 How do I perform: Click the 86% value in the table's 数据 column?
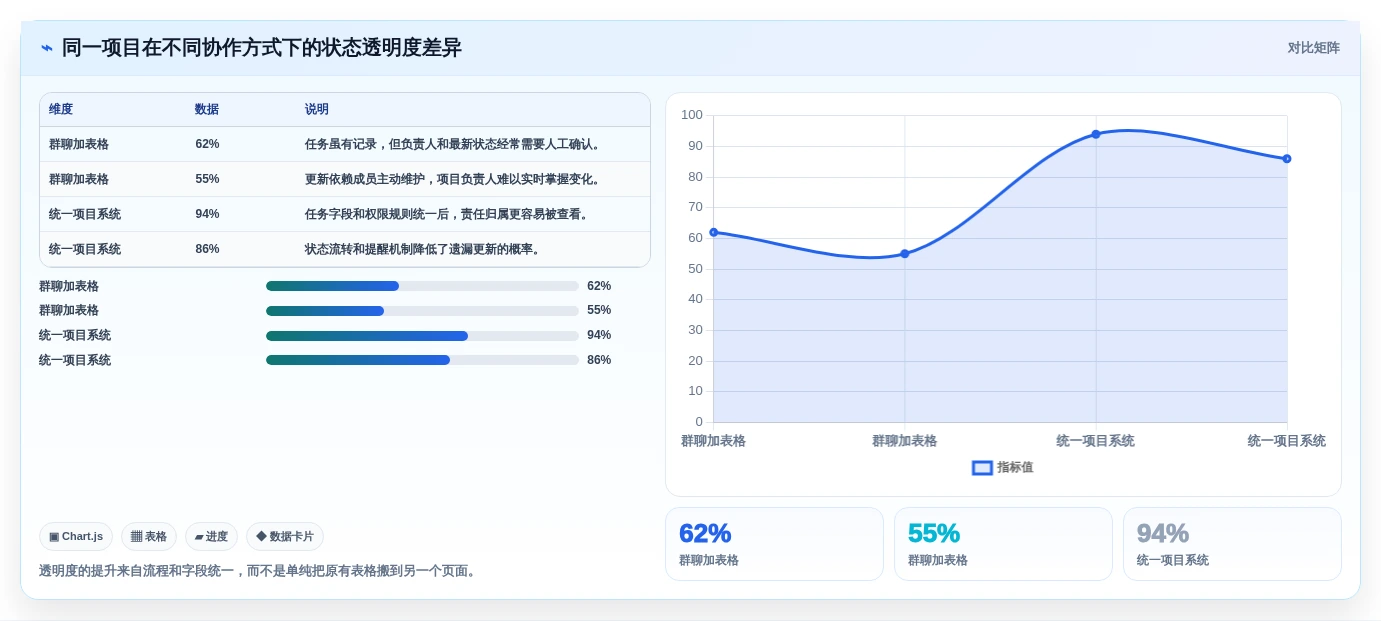tap(207, 249)
